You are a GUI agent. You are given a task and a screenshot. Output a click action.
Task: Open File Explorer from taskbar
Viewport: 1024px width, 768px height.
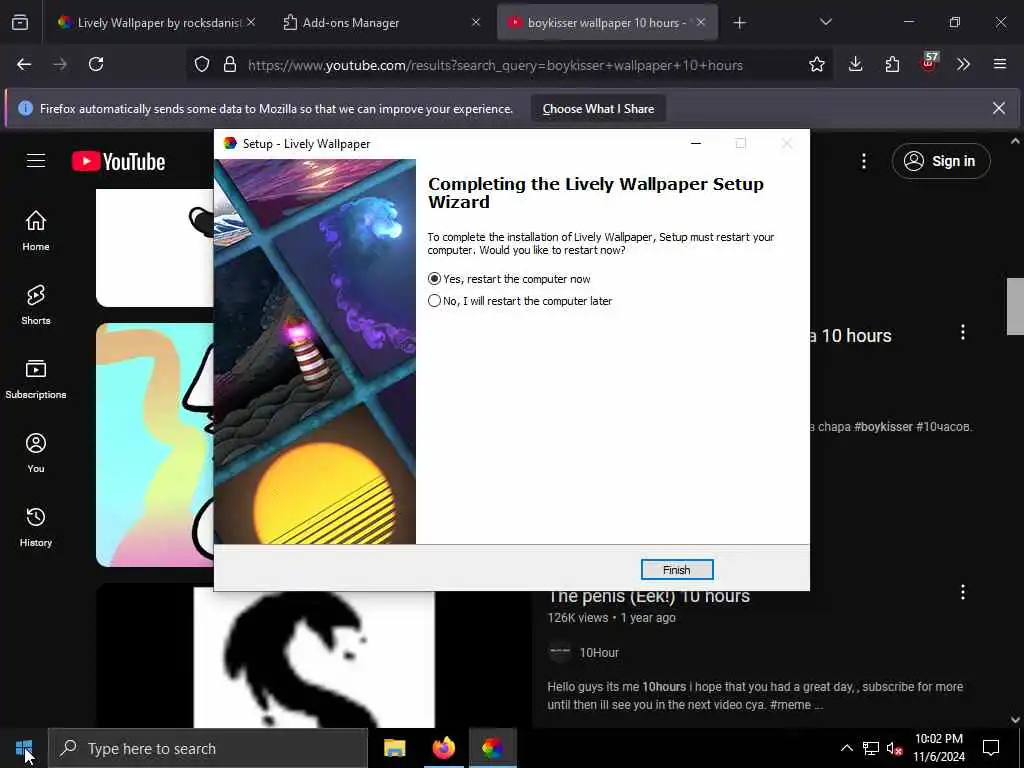pyautogui.click(x=394, y=748)
